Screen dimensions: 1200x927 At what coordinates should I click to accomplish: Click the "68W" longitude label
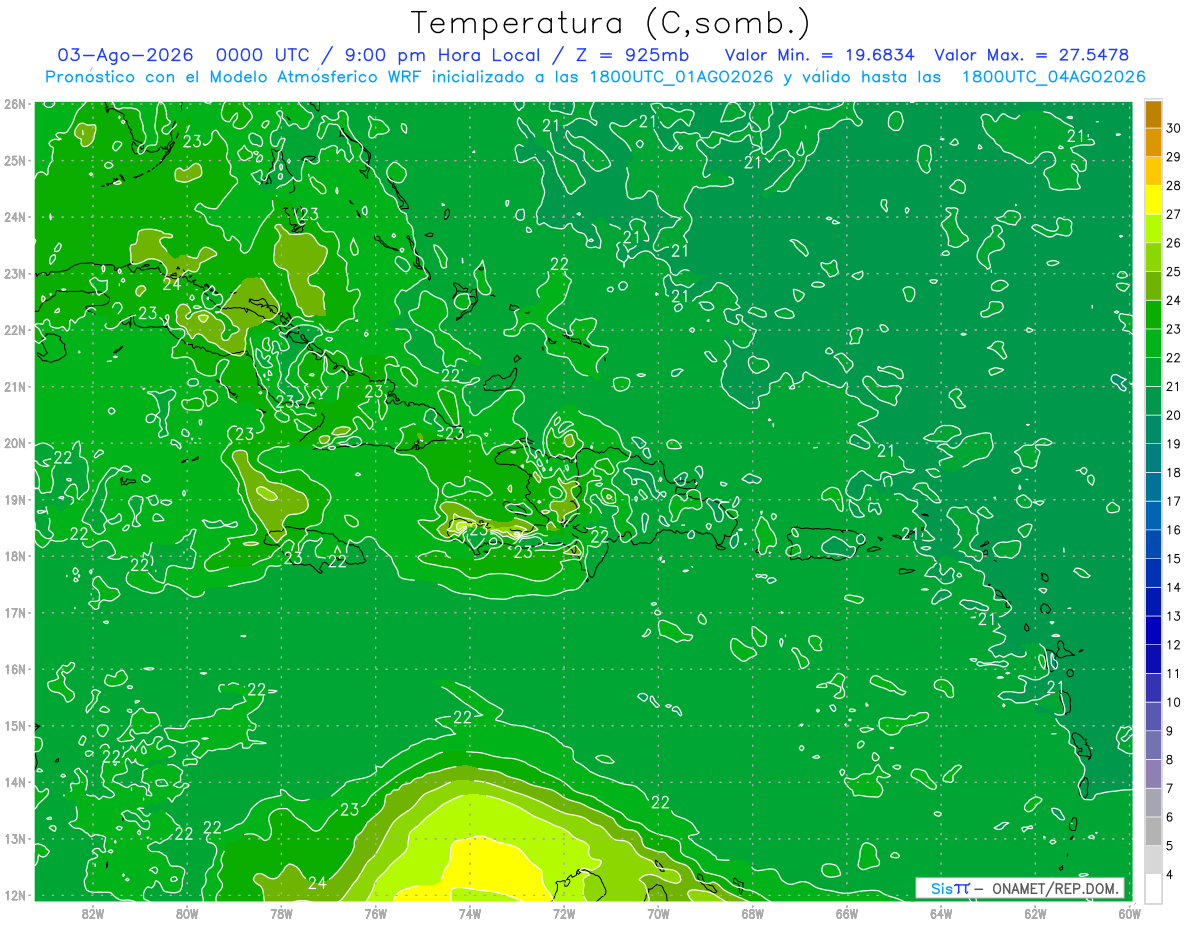(753, 913)
